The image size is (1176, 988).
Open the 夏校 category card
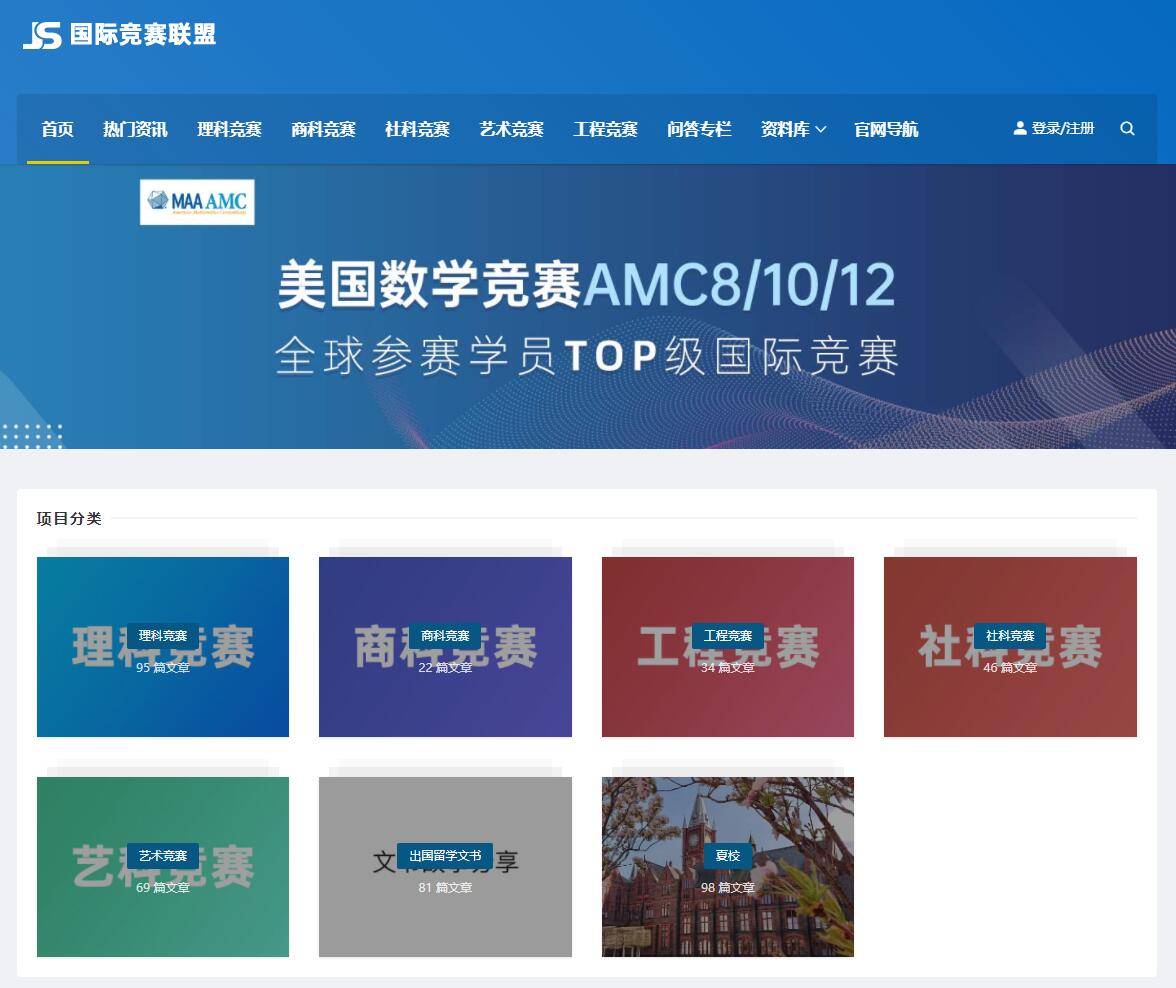(x=728, y=866)
